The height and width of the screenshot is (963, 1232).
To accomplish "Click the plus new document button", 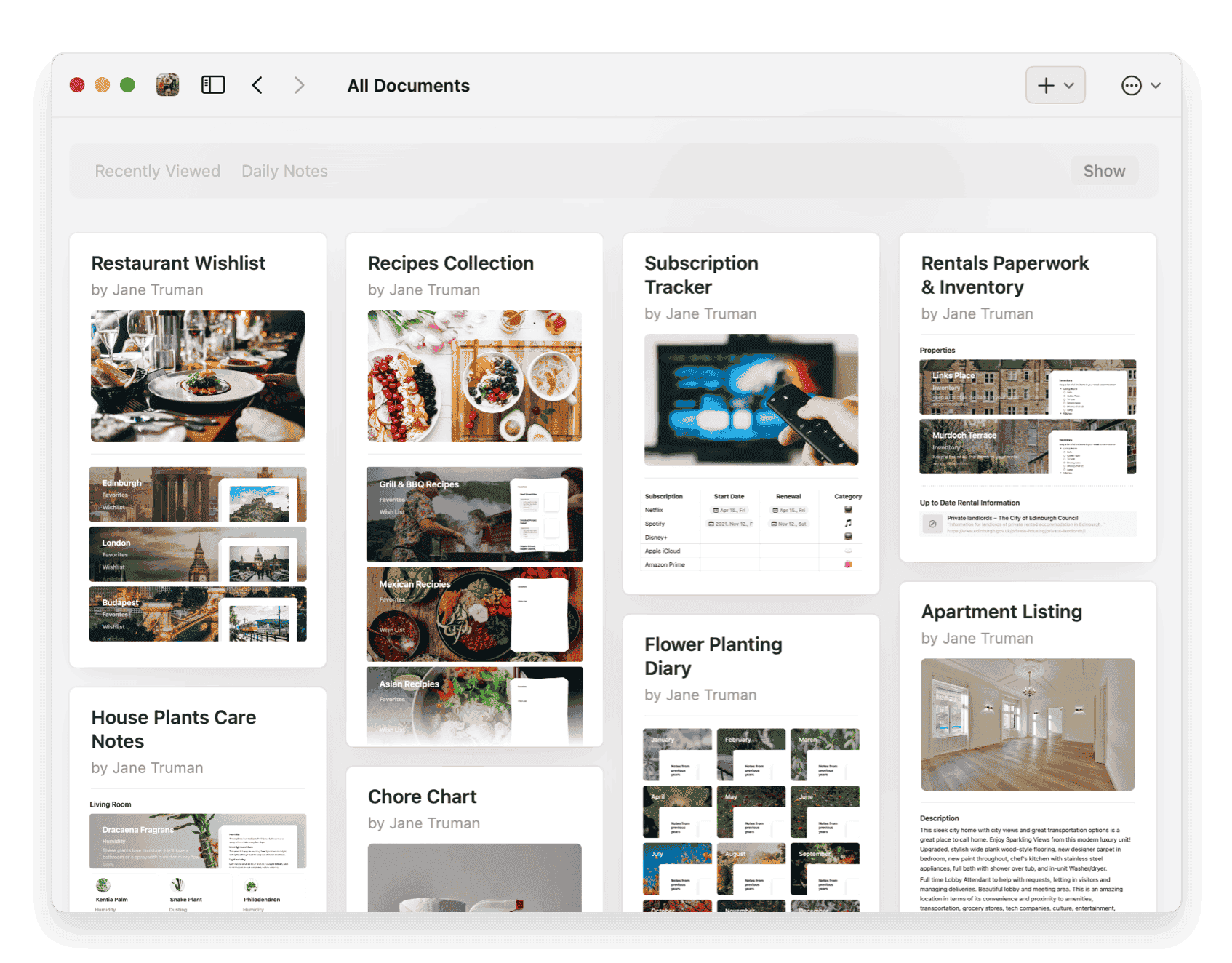I will (1046, 85).
